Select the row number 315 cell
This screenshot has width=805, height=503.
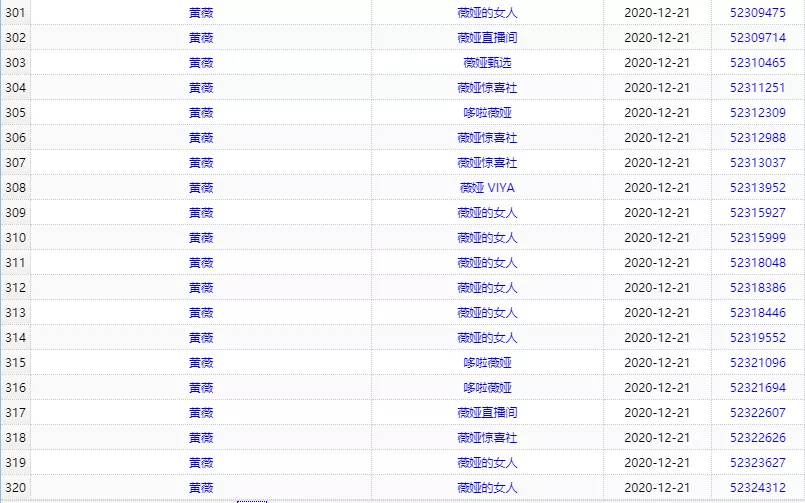[15, 362]
